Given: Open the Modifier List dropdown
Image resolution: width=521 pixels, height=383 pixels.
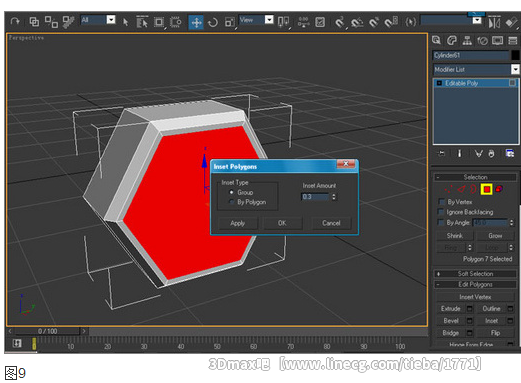Looking at the screenshot, I should tap(515, 69).
